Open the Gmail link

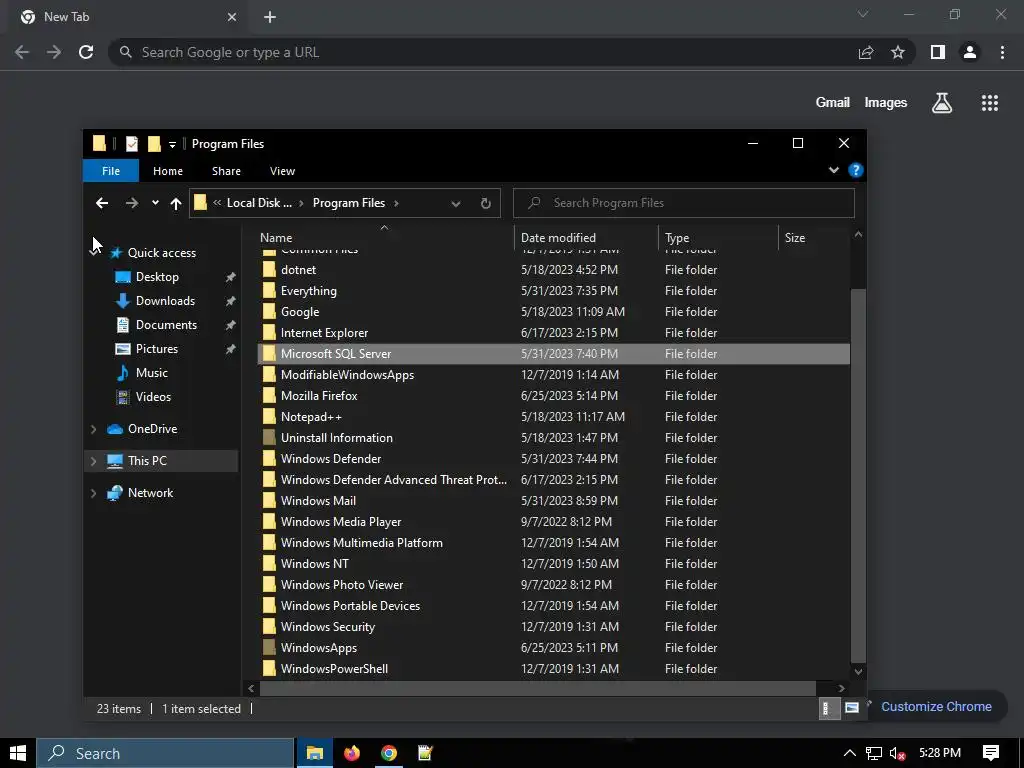click(833, 103)
